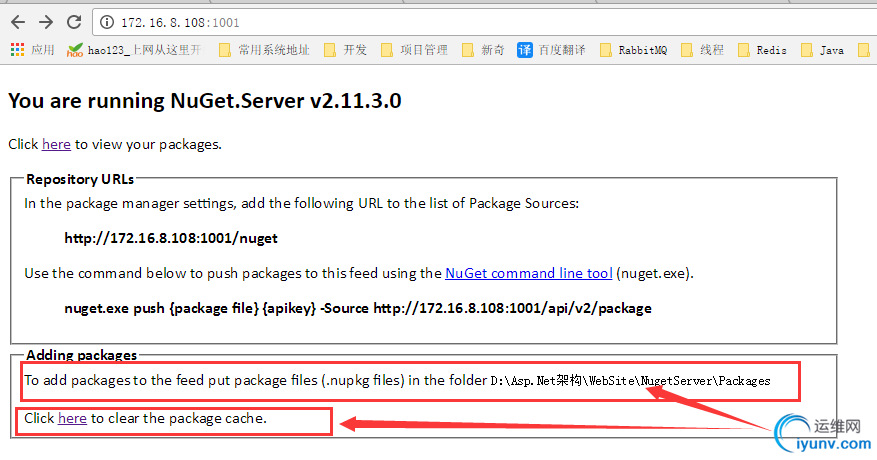
Task: Click the http://172.16.8.108:1001/nuget URL text
Action: (171, 238)
